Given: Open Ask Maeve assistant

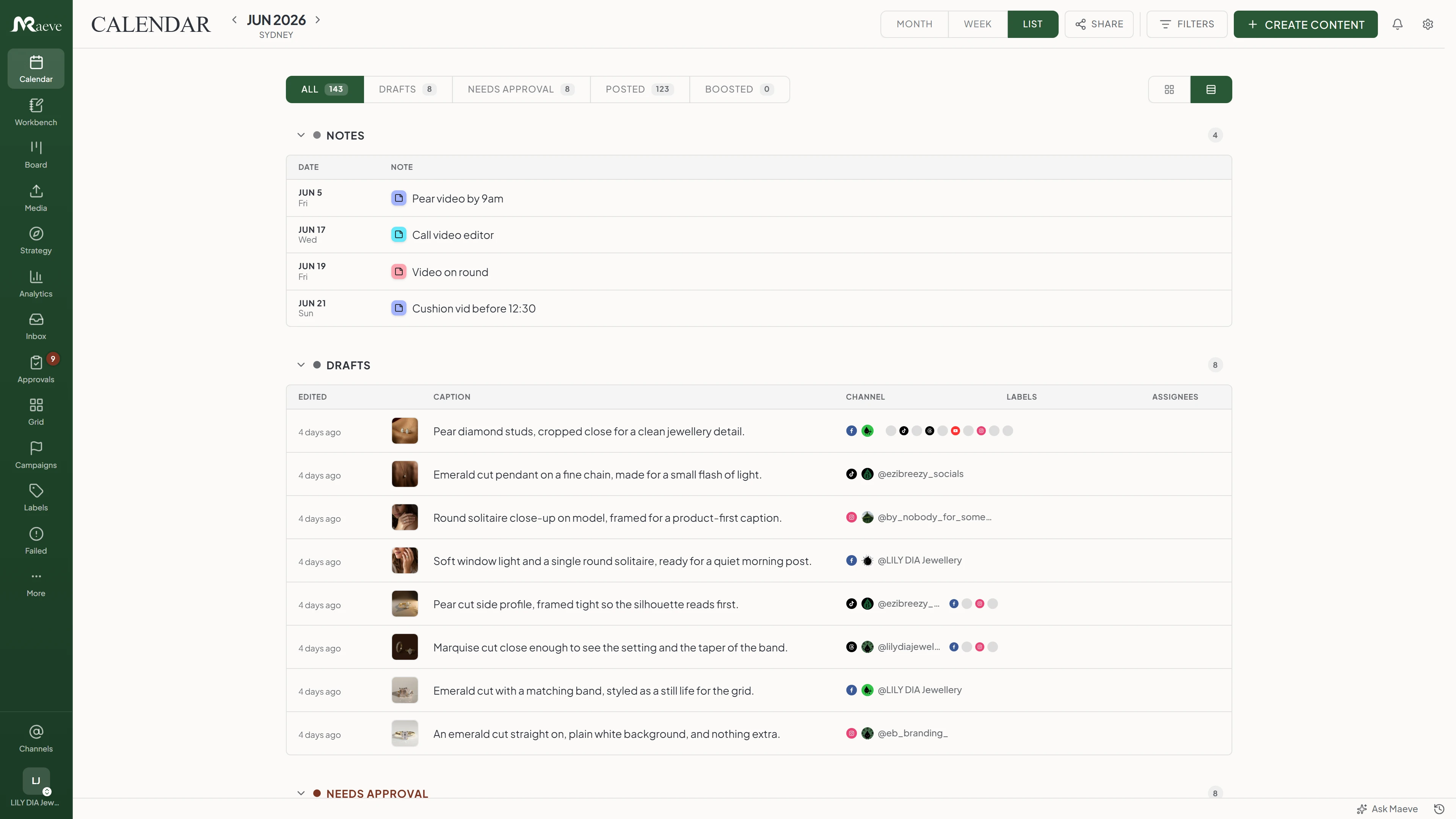Looking at the screenshot, I should [1388, 809].
